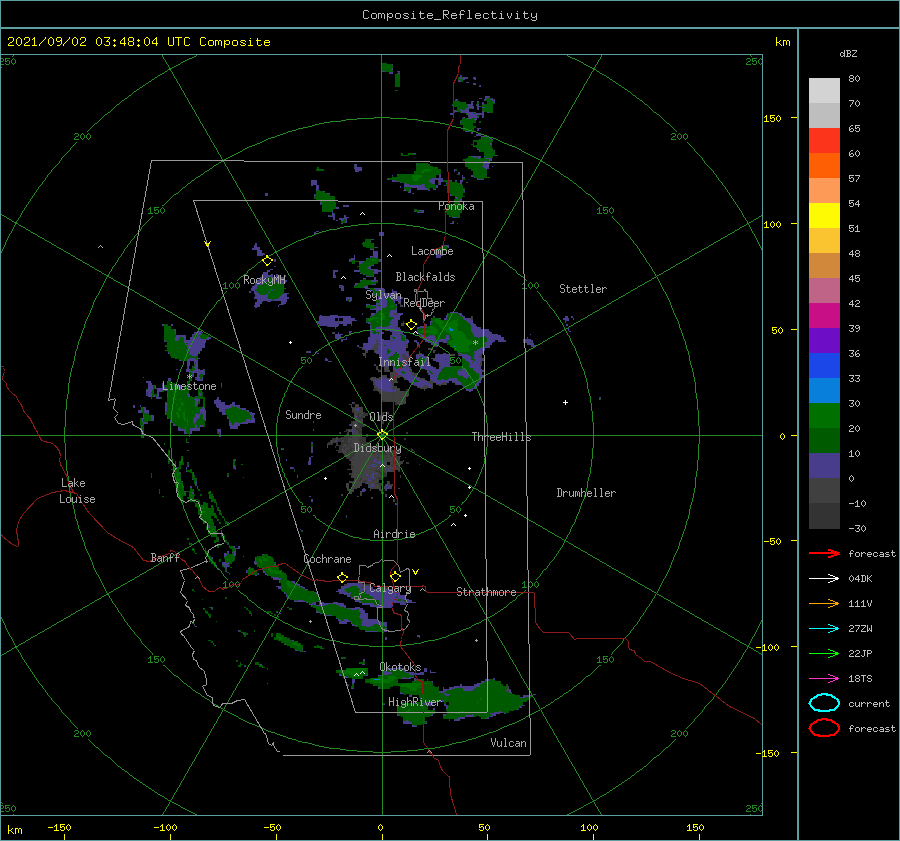The image size is (900, 841).
Task: Select the cyan 27ZW arrow icon
Action: click(x=824, y=628)
